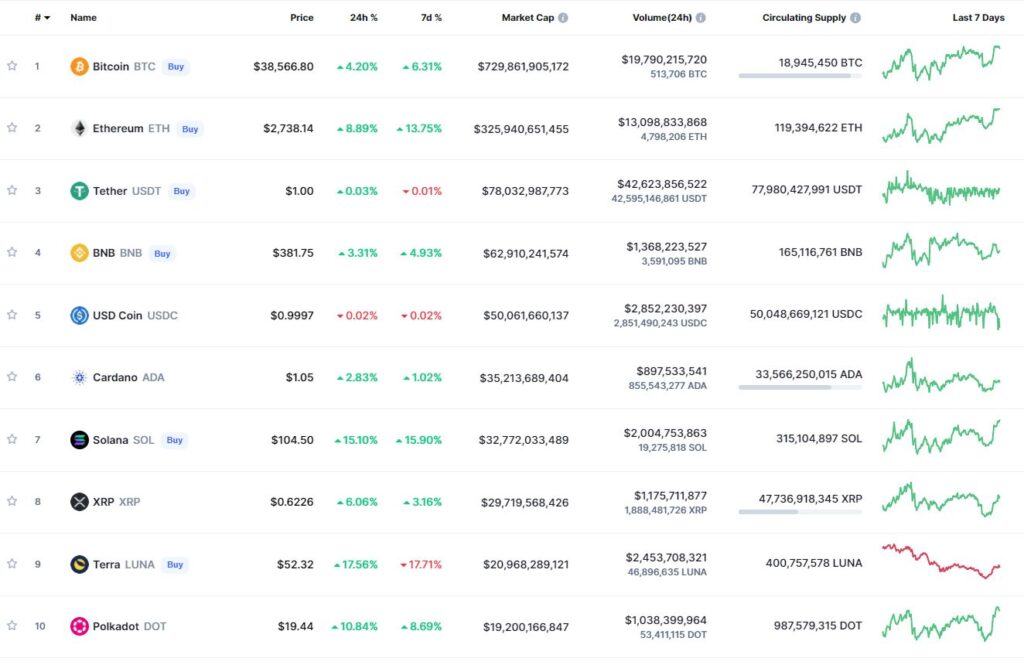
Task: Sort table by Market Cap header
Action: click(x=528, y=18)
